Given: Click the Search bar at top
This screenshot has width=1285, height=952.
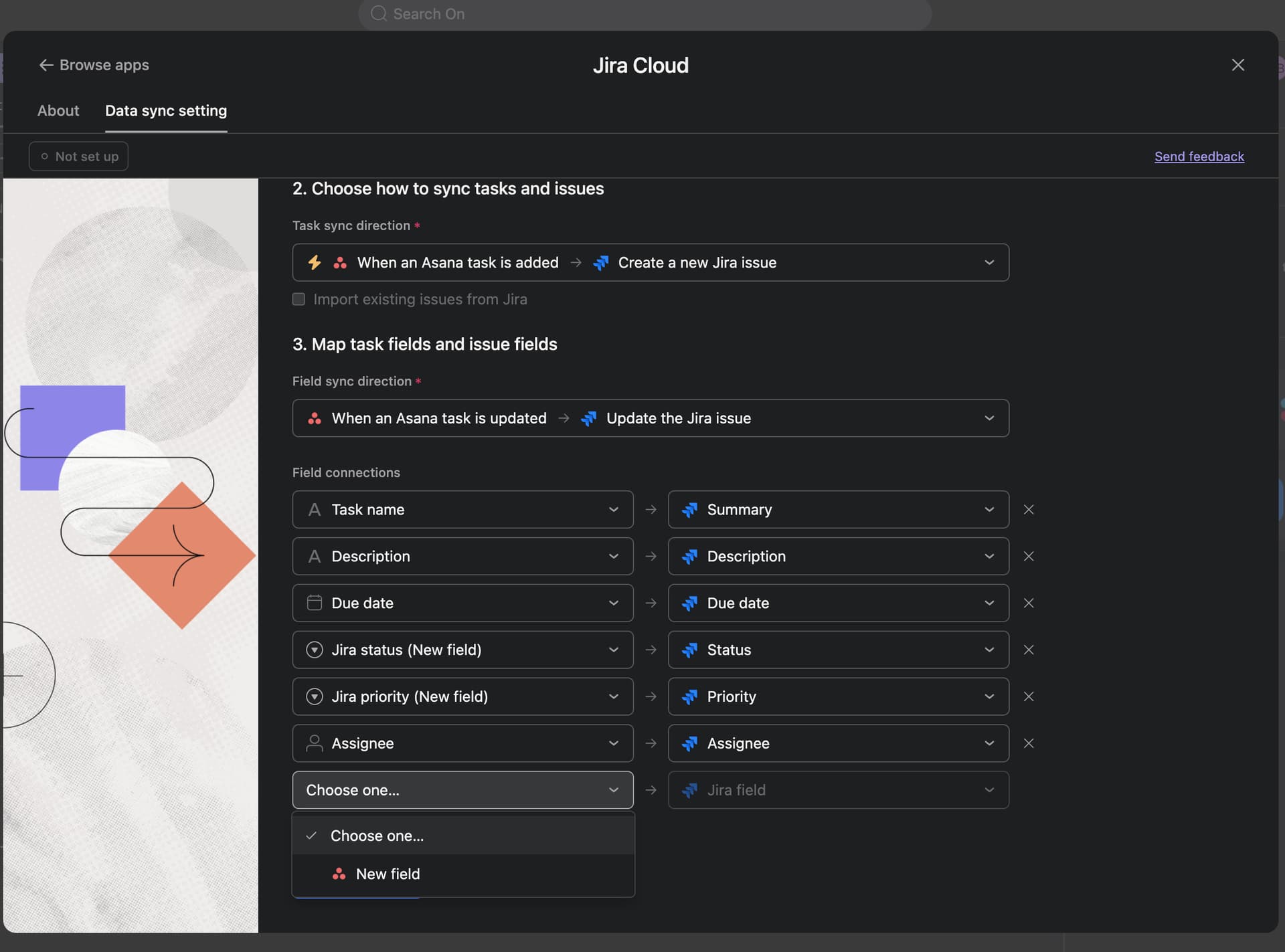Looking at the screenshot, I should 644,14.
